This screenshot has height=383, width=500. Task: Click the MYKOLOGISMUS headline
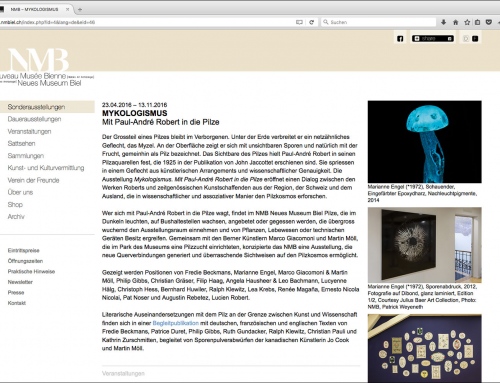(x=135, y=113)
